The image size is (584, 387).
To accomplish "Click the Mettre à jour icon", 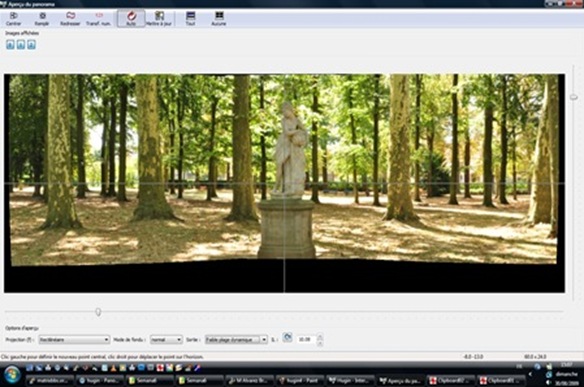I will pyautogui.click(x=159, y=18).
